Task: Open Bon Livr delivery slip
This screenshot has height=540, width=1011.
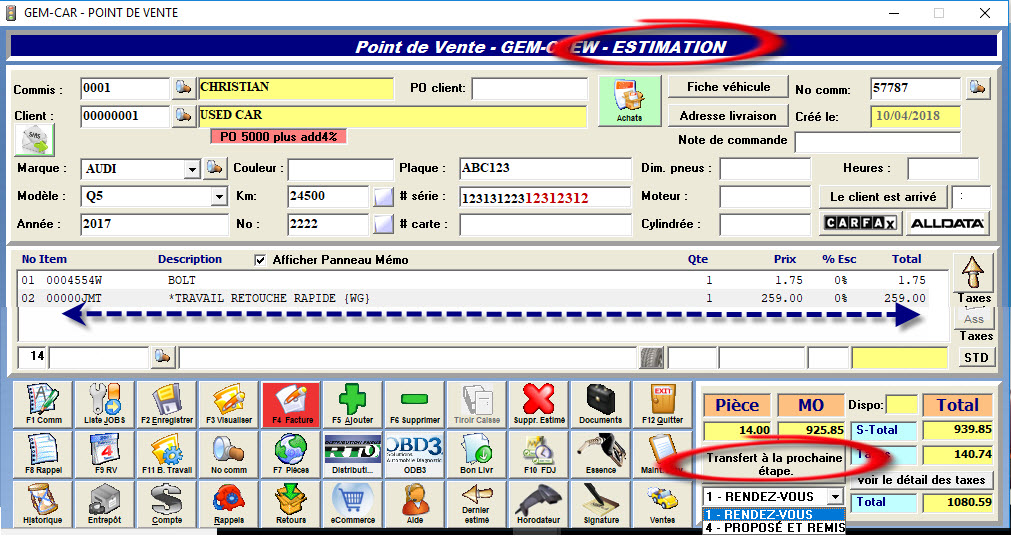Action: pos(476,454)
